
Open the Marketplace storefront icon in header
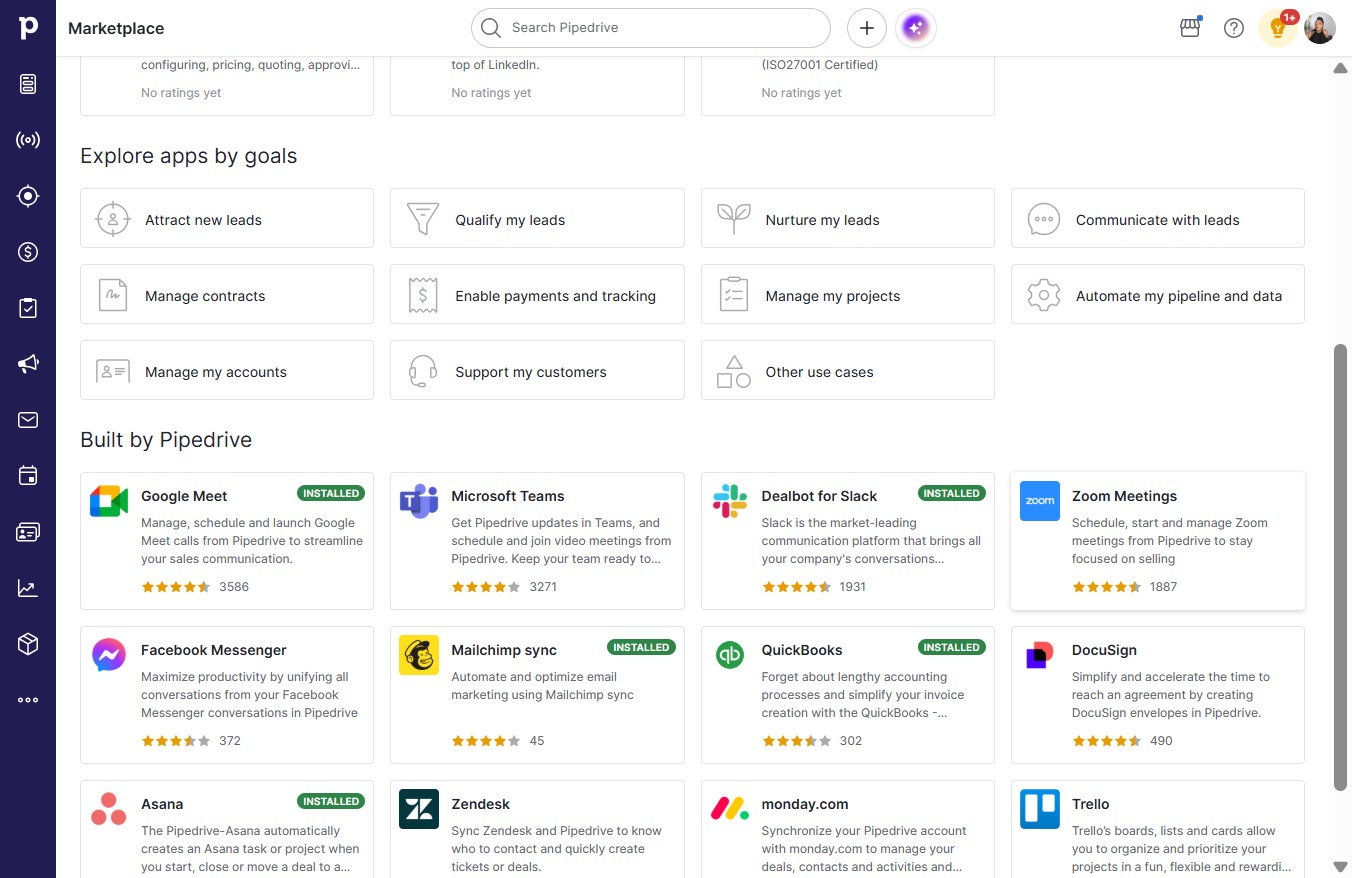(x=1190, y=28)
